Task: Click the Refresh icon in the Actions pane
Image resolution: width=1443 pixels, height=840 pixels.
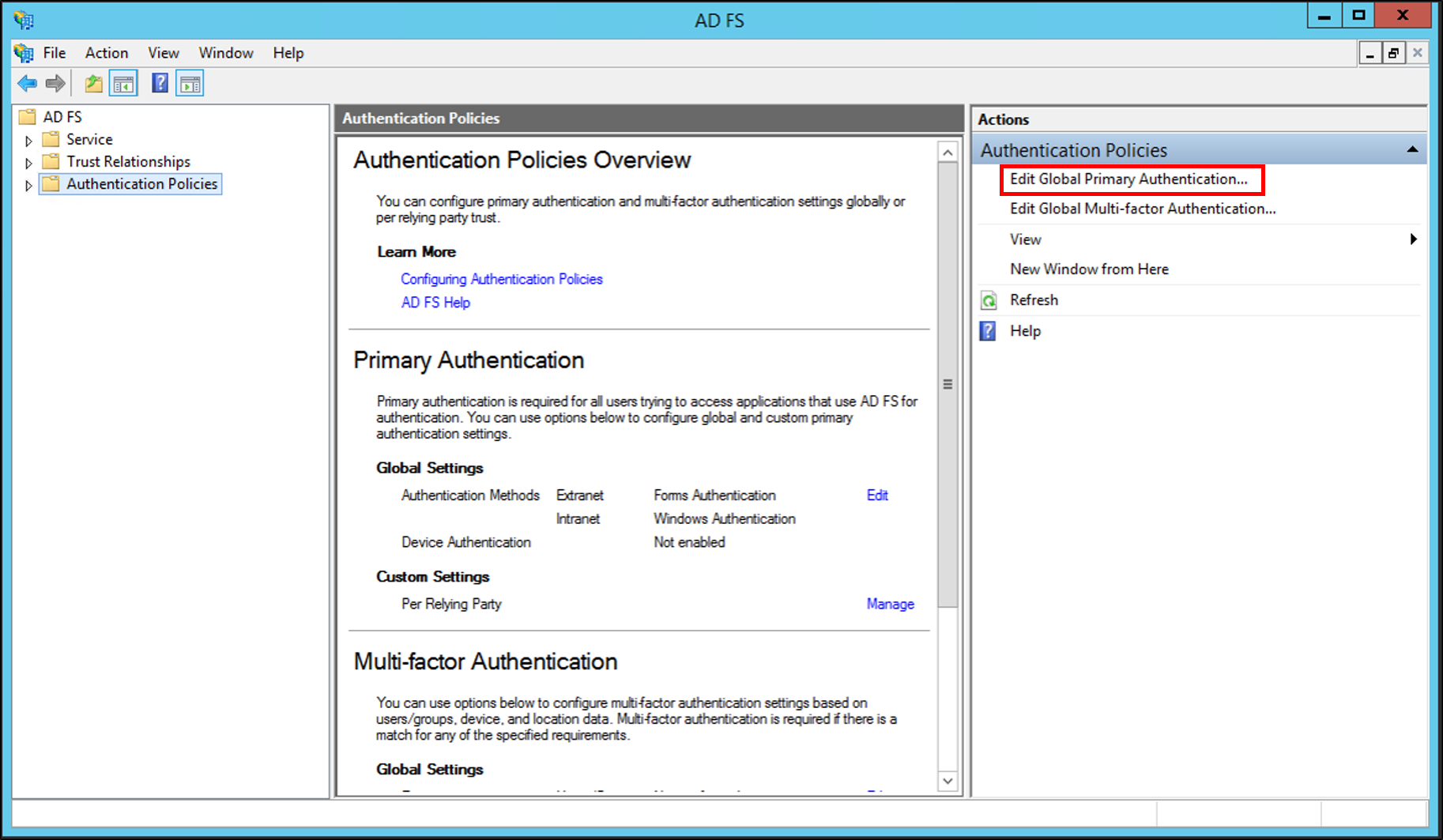Action: pos(987,299)
